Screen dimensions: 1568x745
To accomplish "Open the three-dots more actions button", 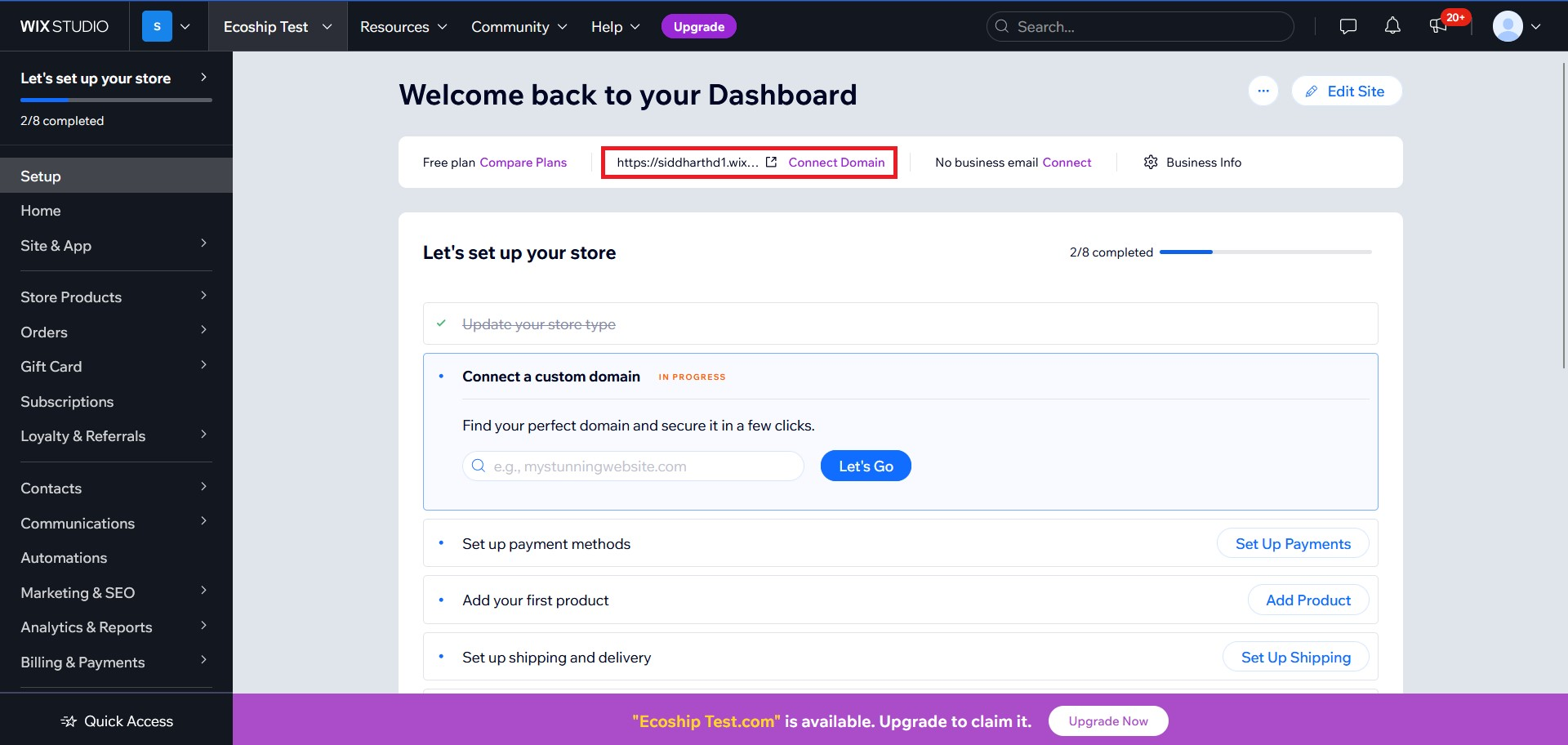I will click(1263, 91).
